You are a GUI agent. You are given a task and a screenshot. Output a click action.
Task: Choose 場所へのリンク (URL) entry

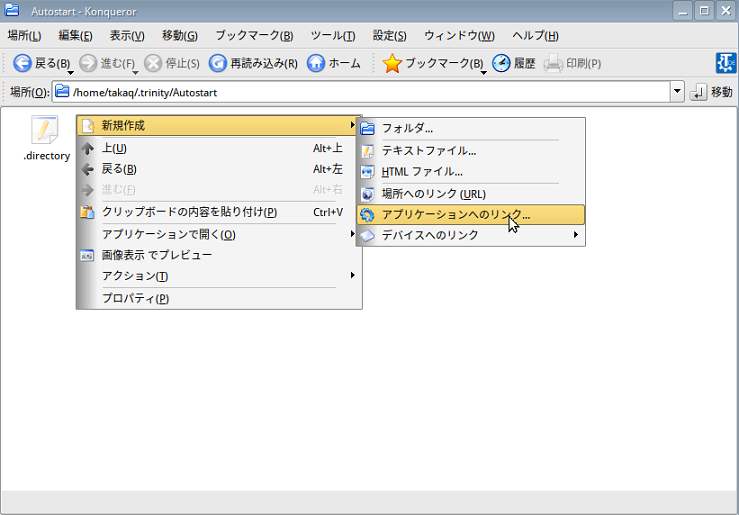[471, 194]
